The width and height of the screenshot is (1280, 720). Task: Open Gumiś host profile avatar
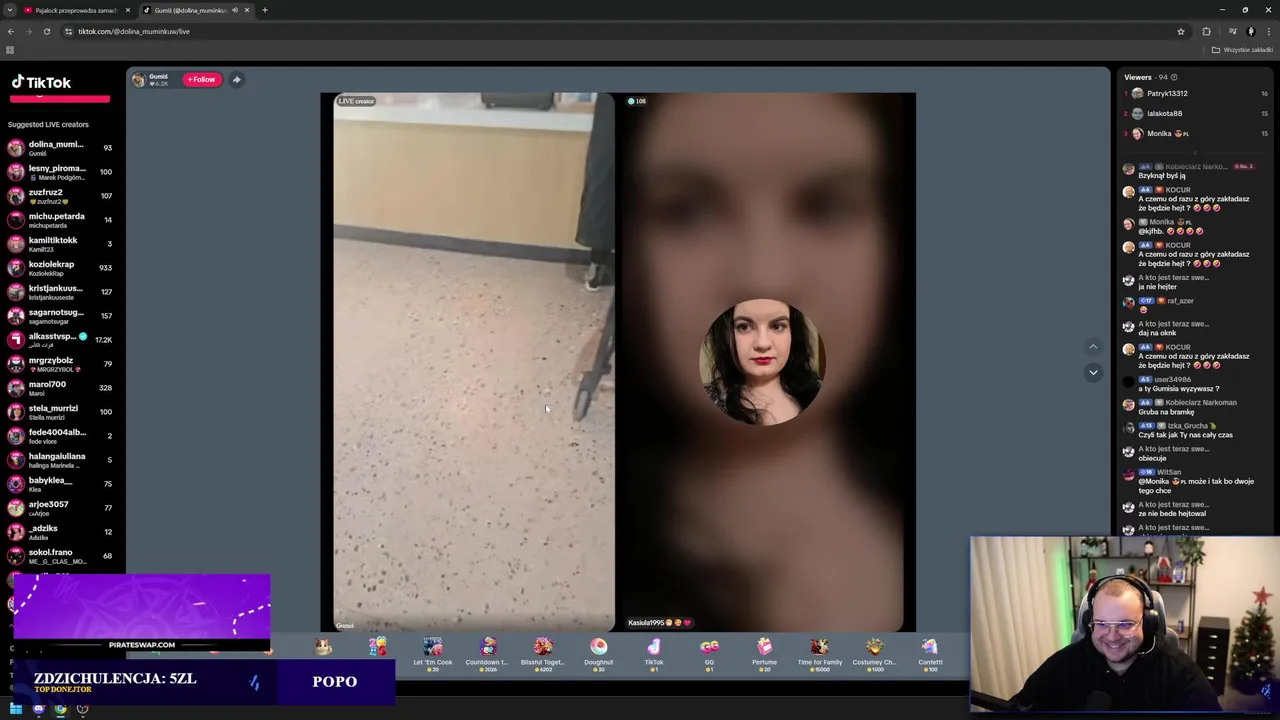138,80
